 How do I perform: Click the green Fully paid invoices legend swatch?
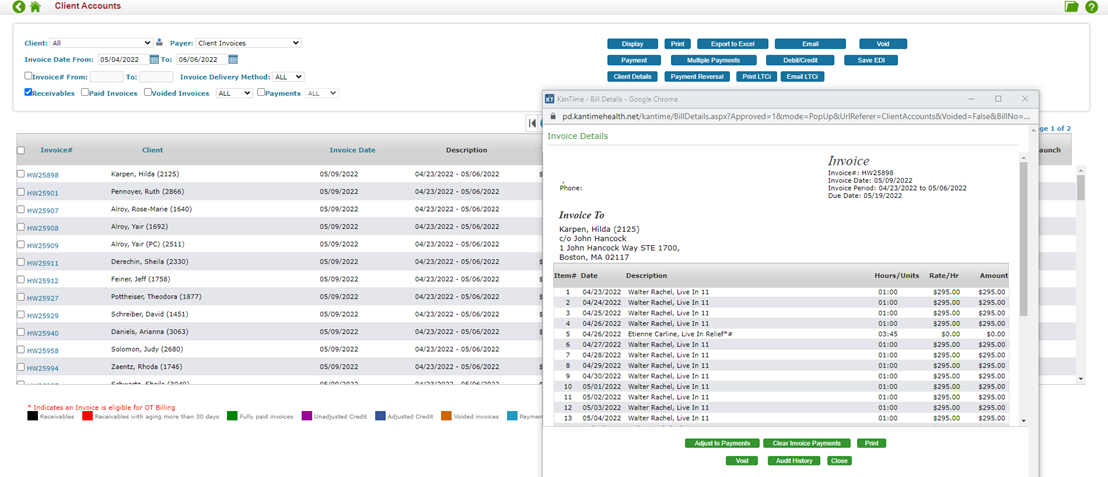tap(231, 416)
